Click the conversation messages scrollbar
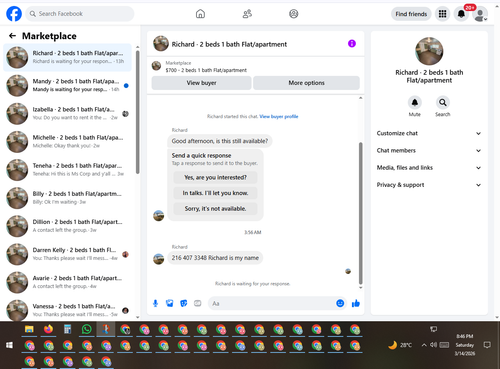This screenshot has height=369, width=500. (x=360, y=213)
